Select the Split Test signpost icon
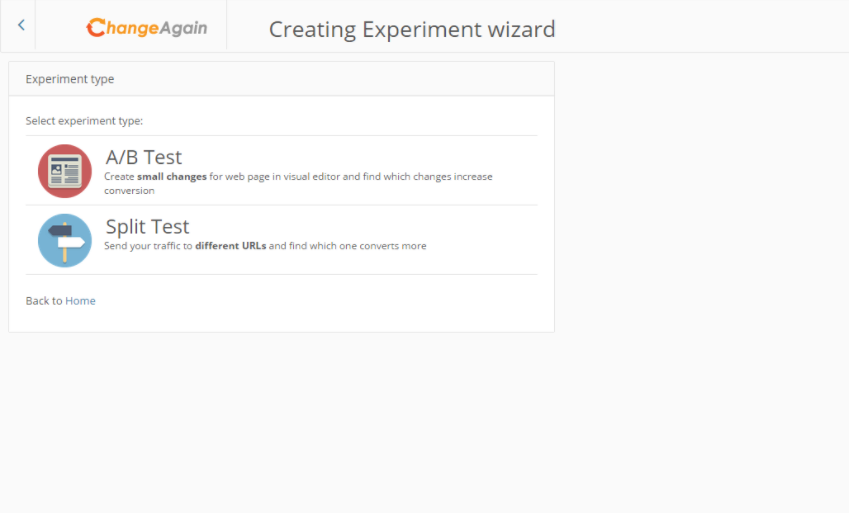849x513 pixels. (x=65, y=240)
